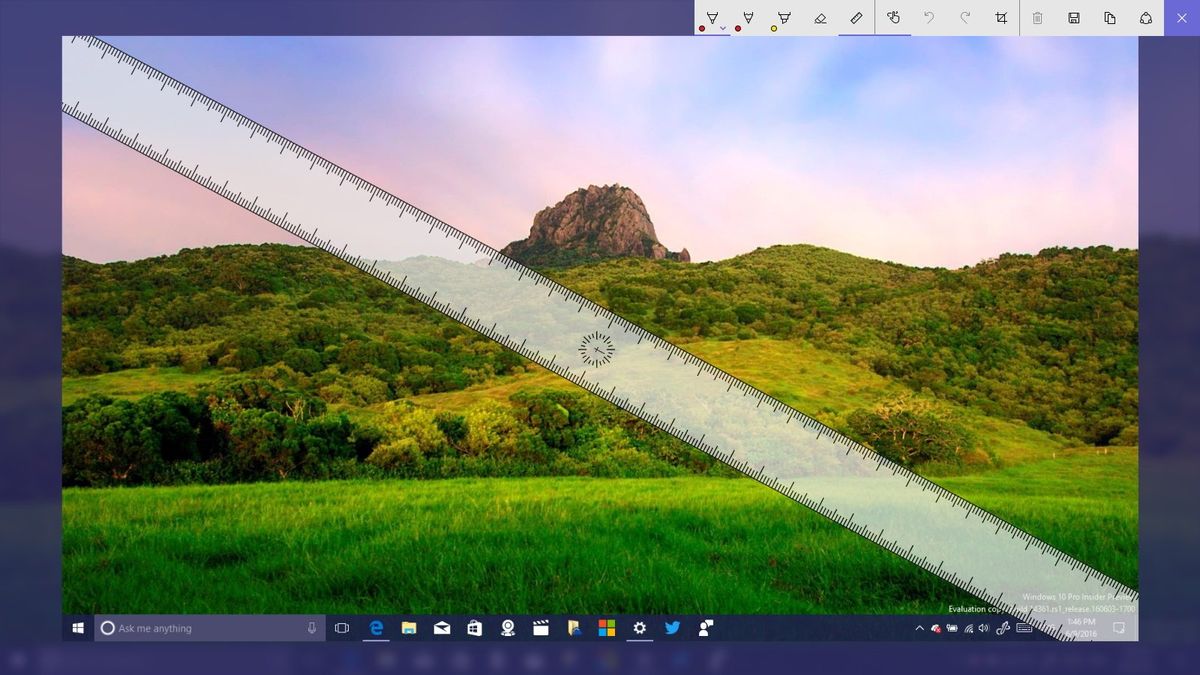Open the Start menu
Screen dimensions: 1200x675
point(78,628)
